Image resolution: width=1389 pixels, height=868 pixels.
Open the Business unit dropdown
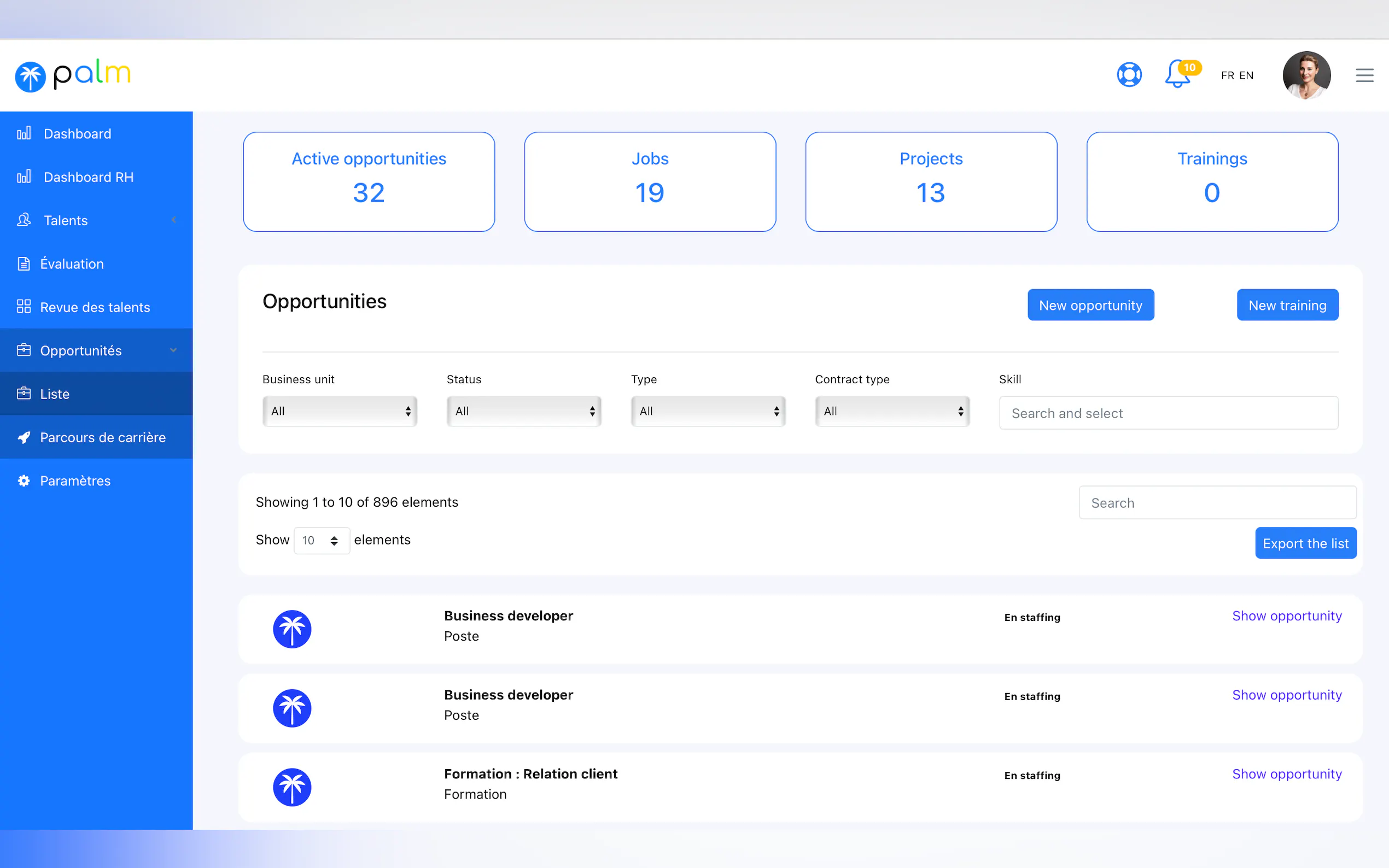click(x=340, y=411)
